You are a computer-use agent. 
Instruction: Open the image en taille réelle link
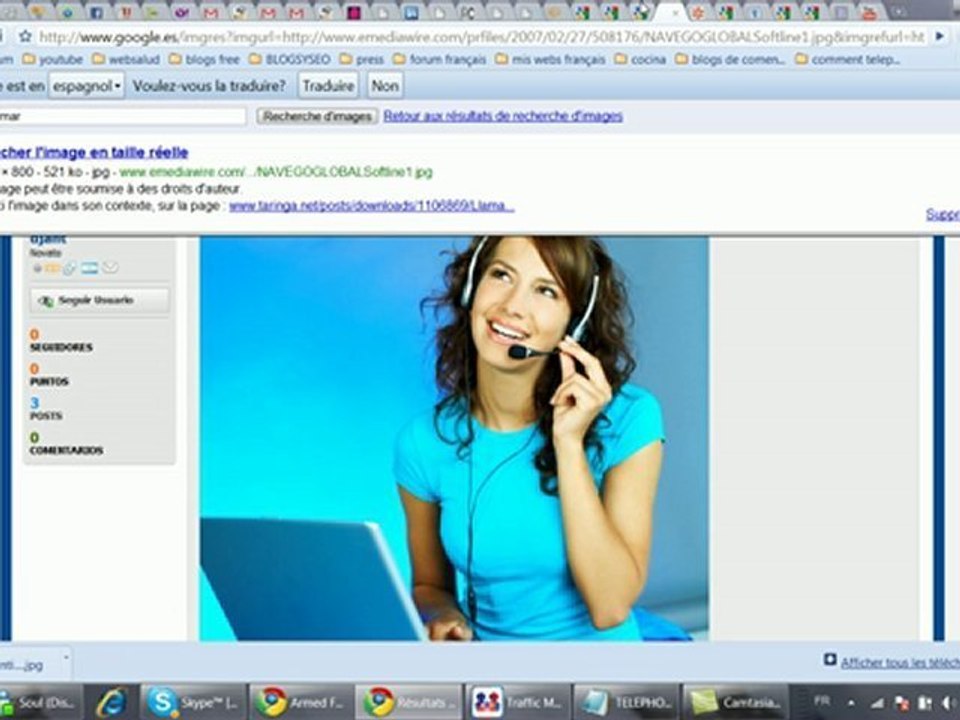(x=94, y=152)
